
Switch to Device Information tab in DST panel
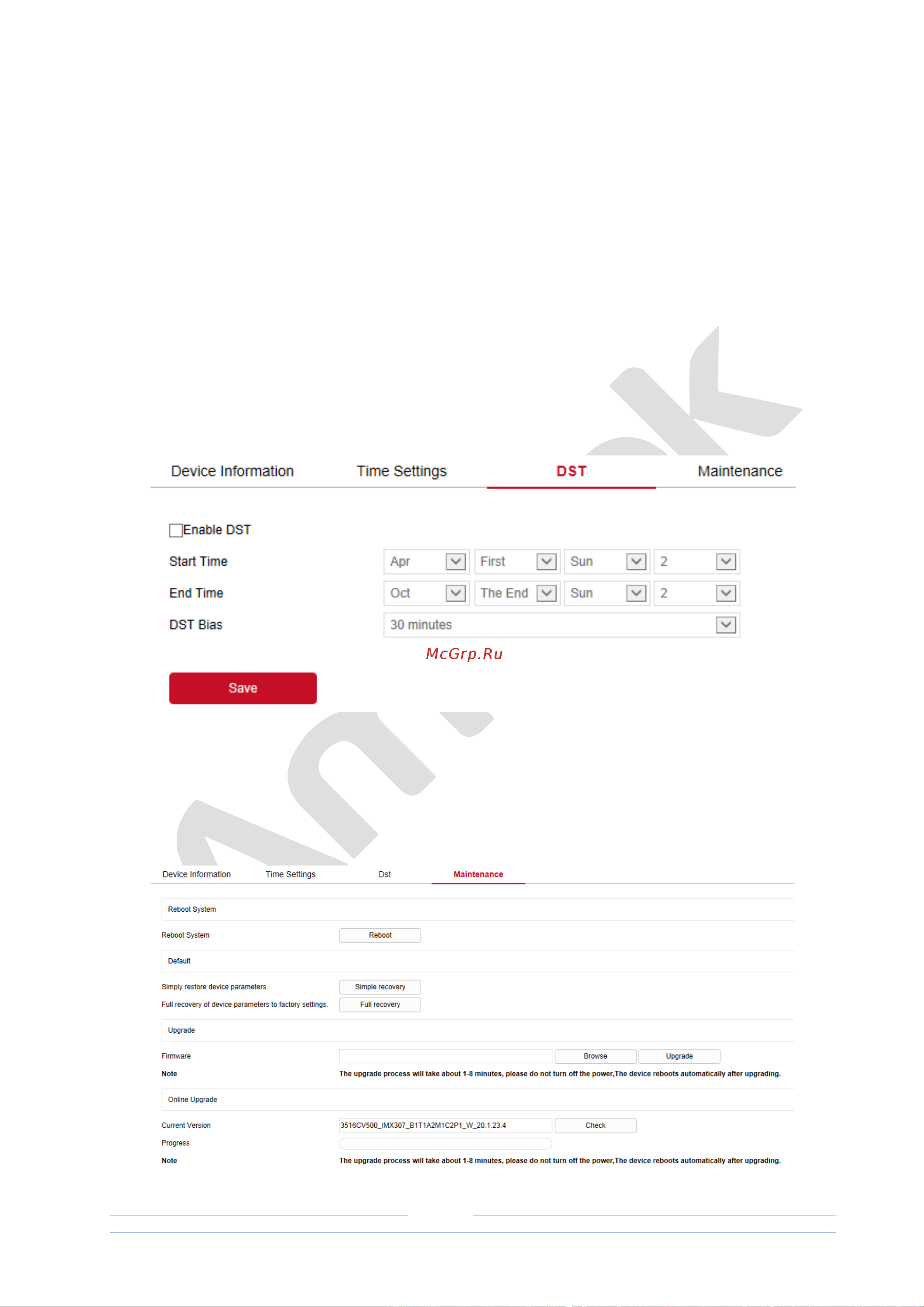[232, 471]
